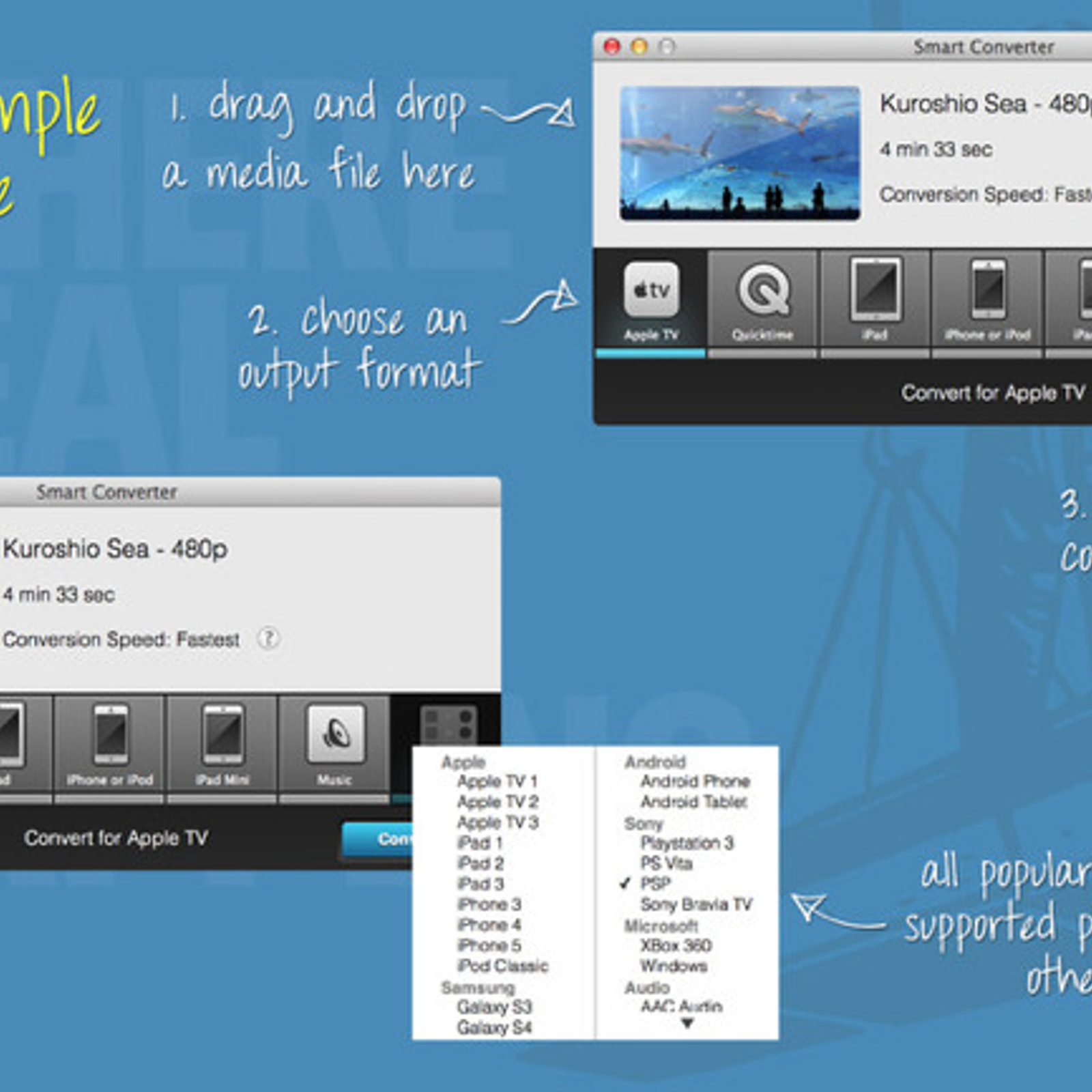Select Music preset in bottom window
Image resolution: width=1092 pixels, height=1092 pixels.
click(334, 749)
